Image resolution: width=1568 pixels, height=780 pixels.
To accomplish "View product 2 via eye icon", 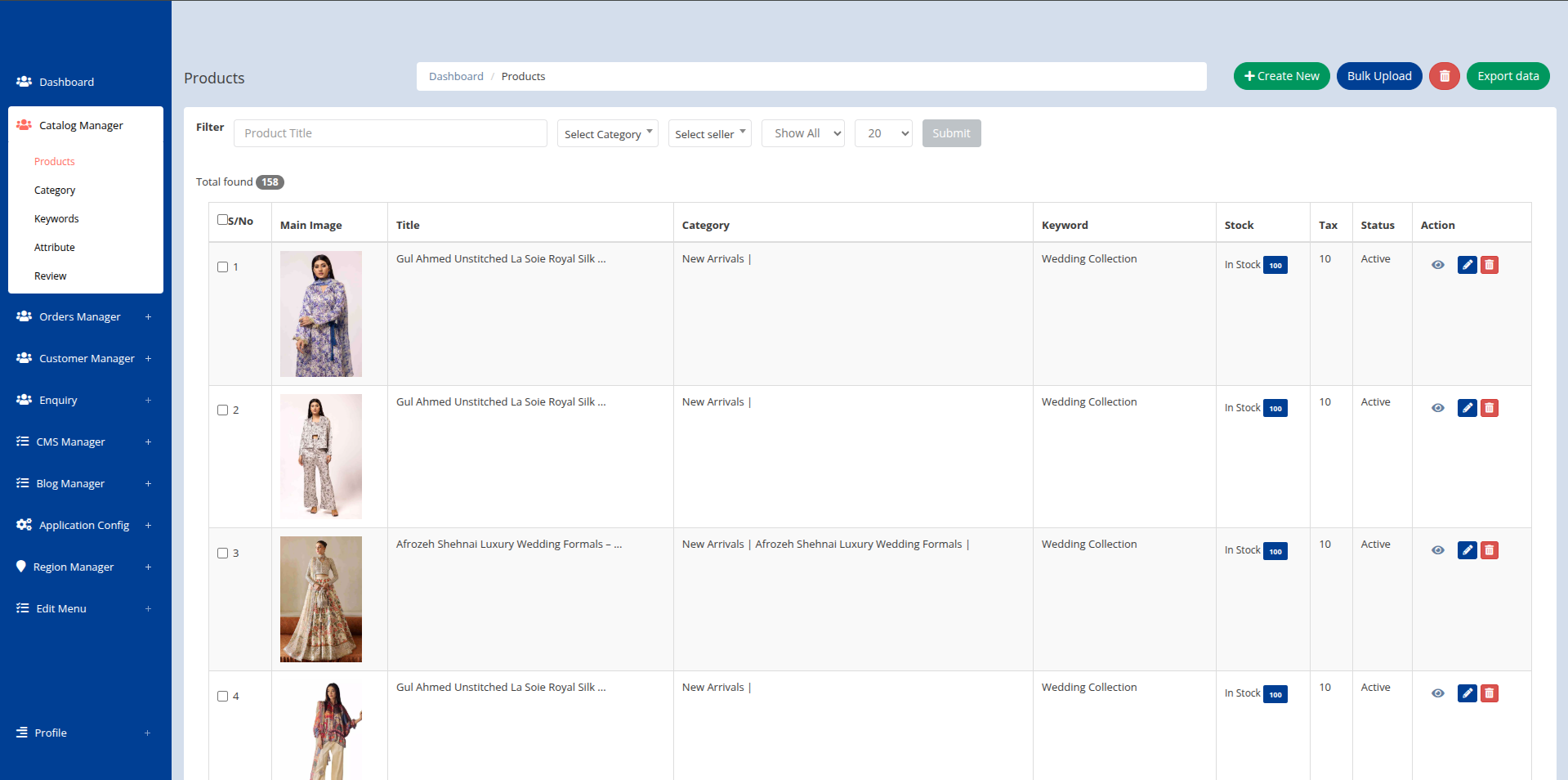I will pos(1437,408).
